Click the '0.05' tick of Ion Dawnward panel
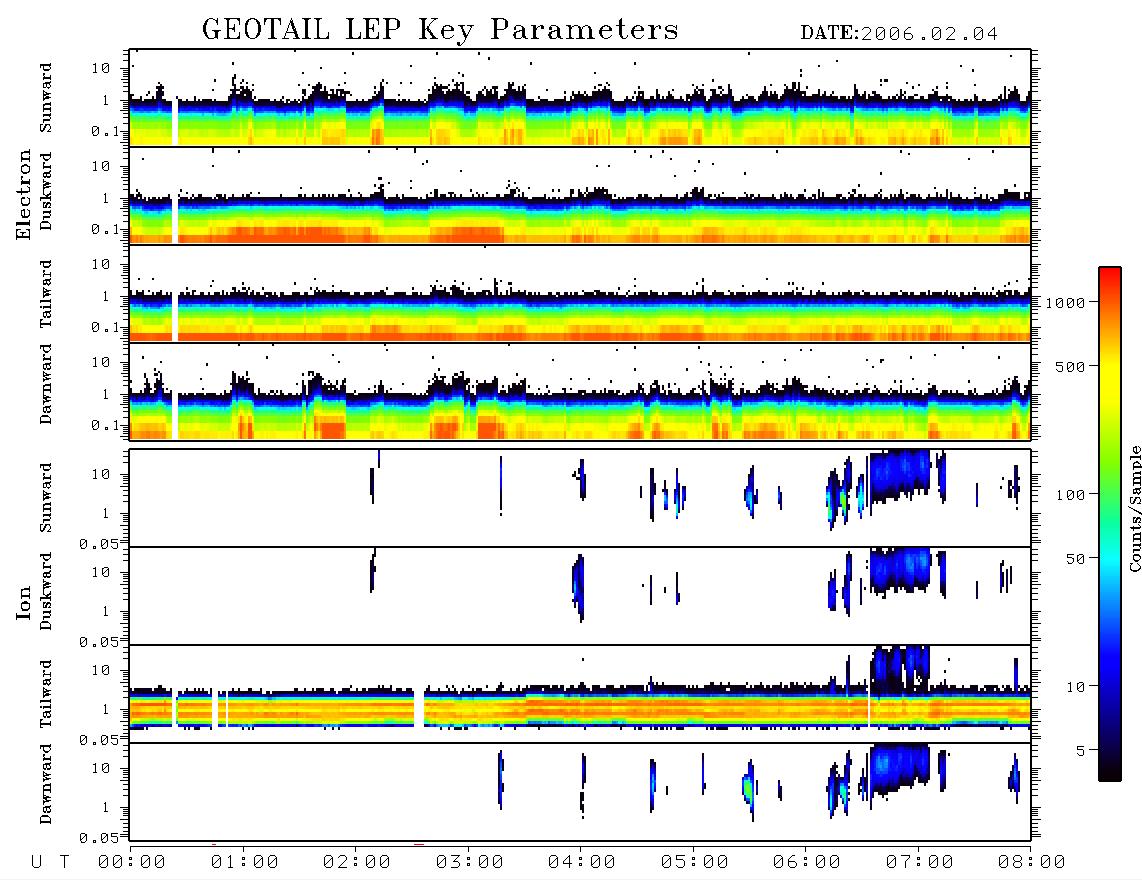1142x880 pixels. point(99,838)
